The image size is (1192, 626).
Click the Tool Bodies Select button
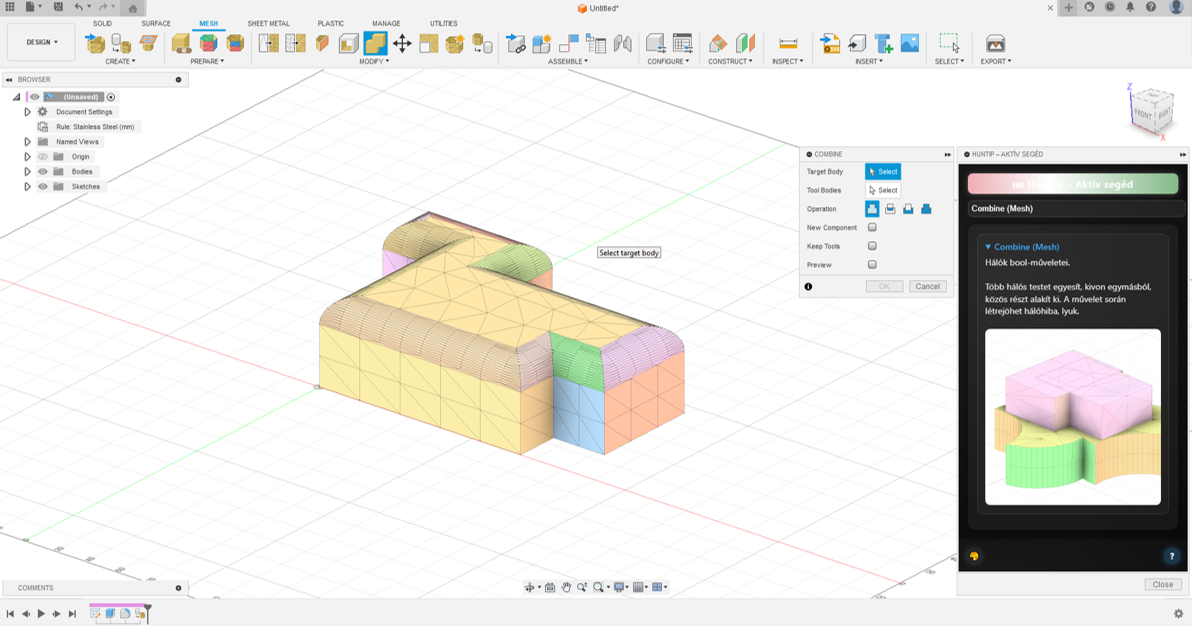883,190
